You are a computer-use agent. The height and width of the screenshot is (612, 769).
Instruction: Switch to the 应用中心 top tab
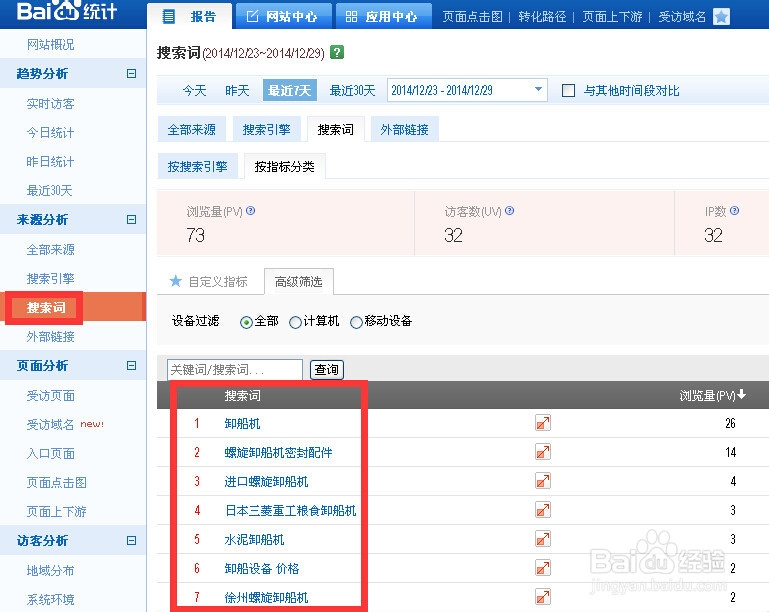click(384, 16)
